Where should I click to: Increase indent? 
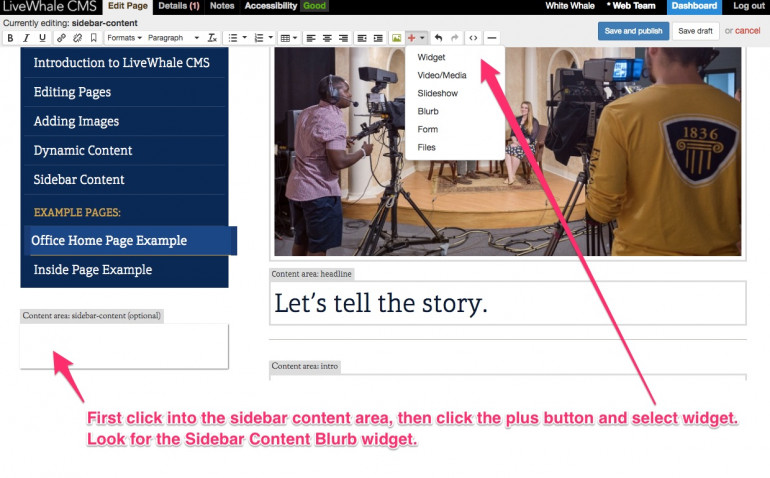pyautogui.click(x=378, y=38)
